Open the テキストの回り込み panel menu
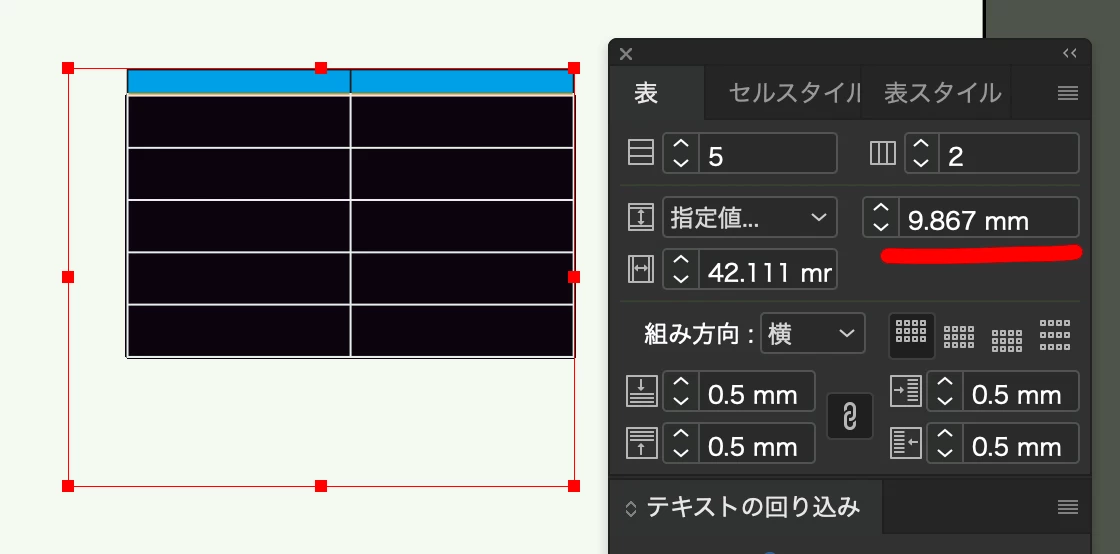1120x554 pixels. pyautogui.click(x=1068, y=507)
